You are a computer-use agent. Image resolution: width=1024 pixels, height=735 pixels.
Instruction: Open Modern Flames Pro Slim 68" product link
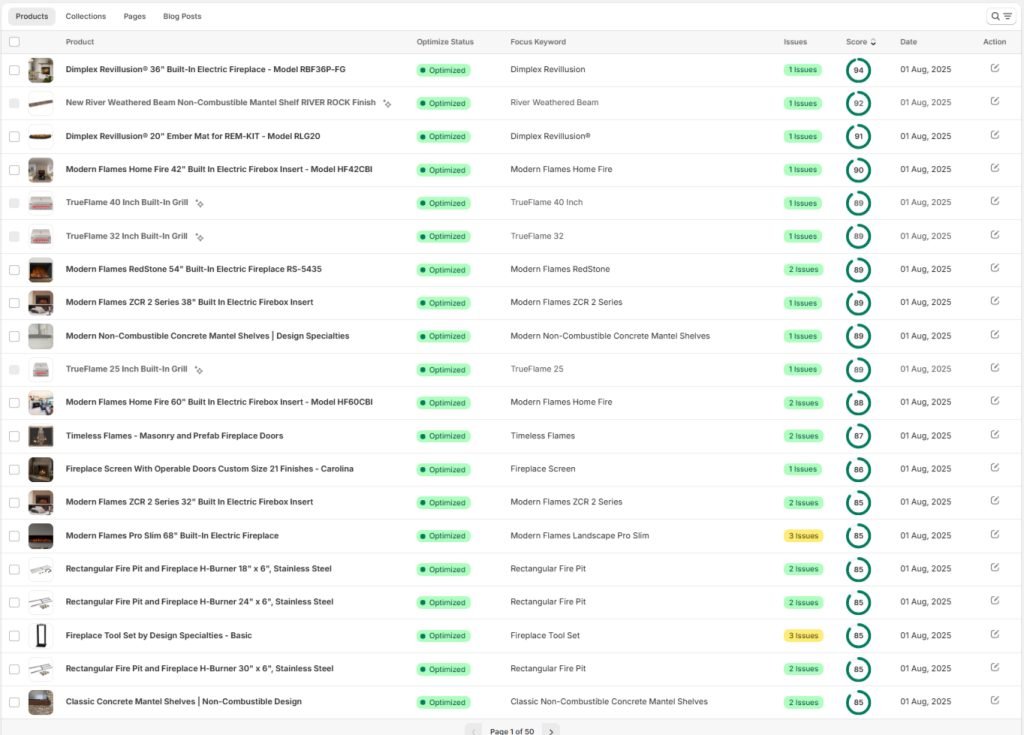172,536
